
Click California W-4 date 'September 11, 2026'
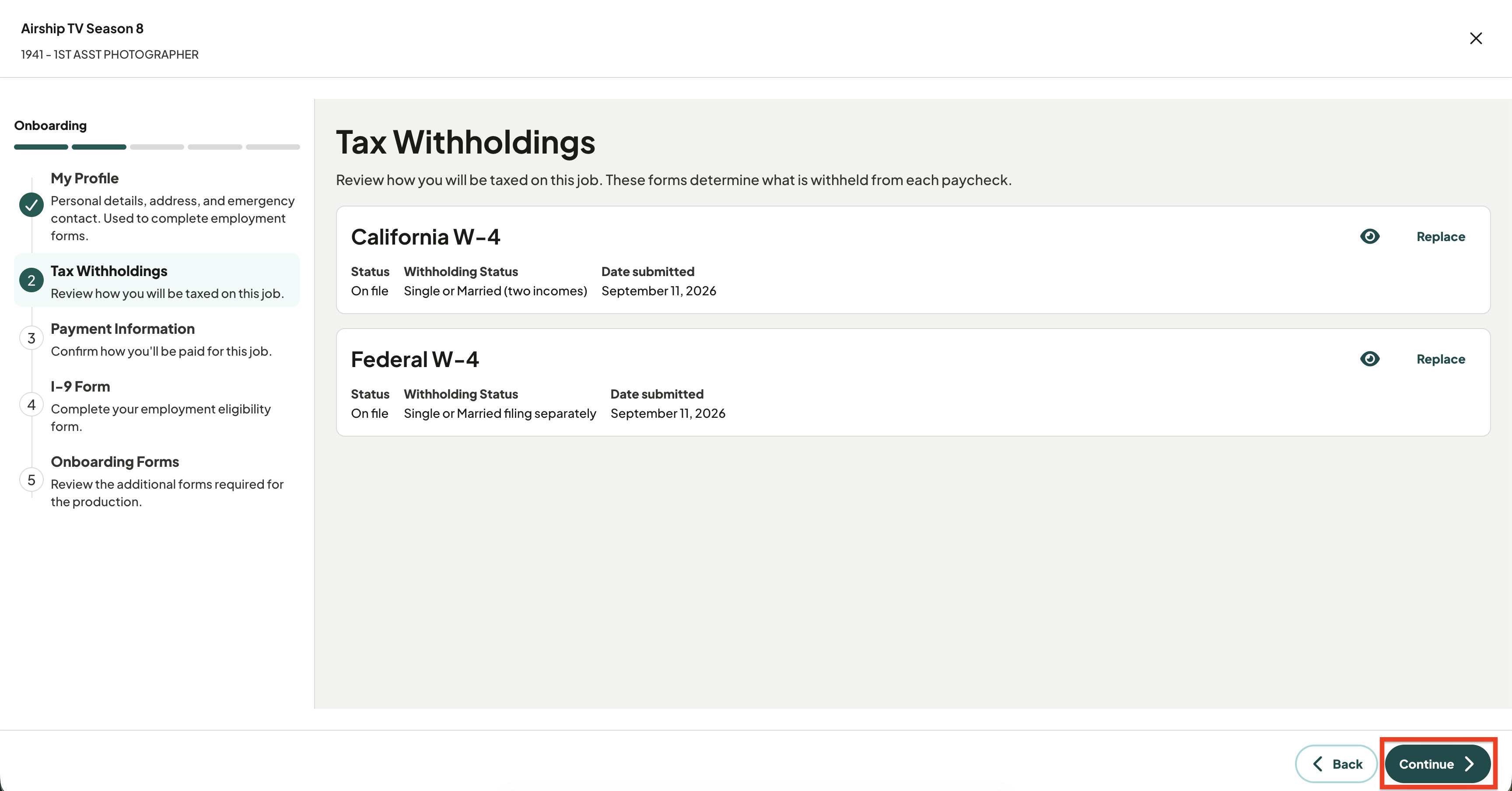tap(658, 291)
